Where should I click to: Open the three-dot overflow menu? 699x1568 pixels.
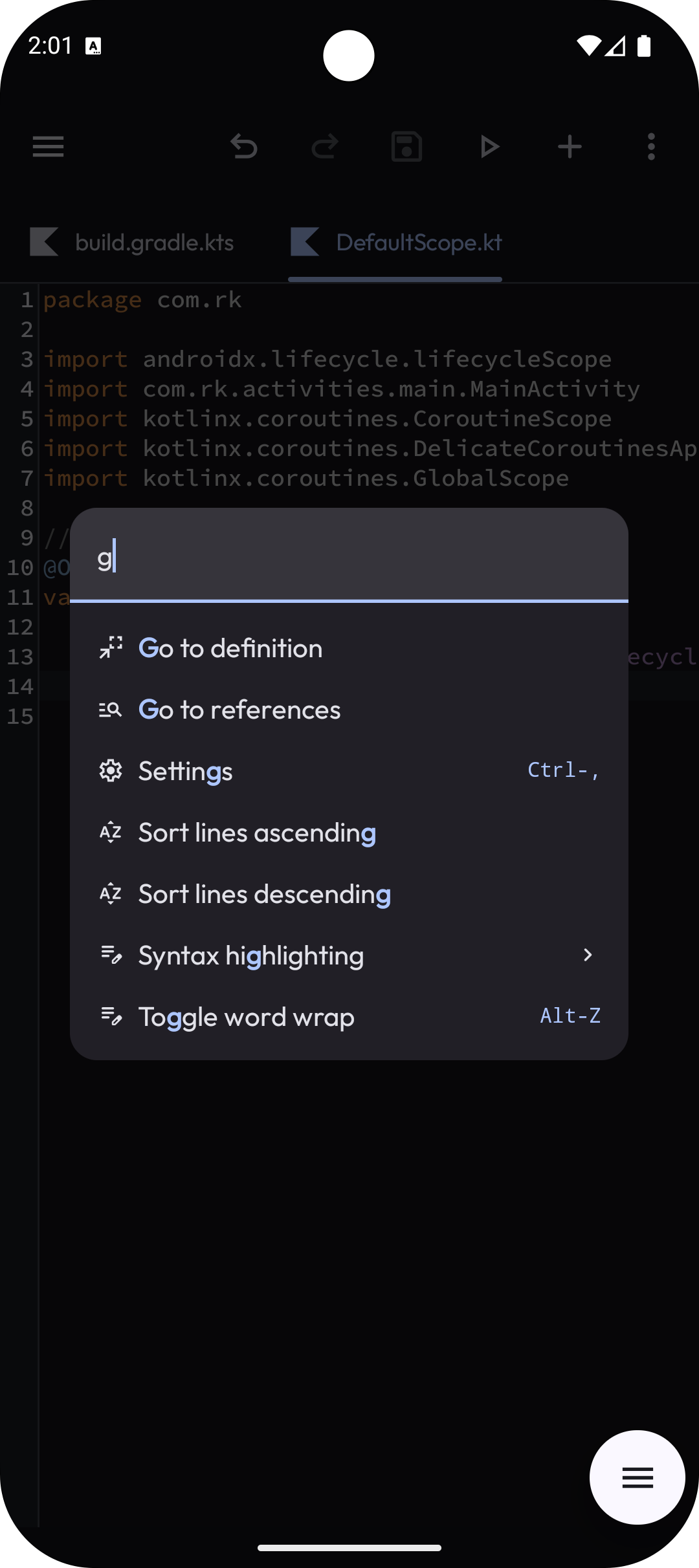[651, 147]
